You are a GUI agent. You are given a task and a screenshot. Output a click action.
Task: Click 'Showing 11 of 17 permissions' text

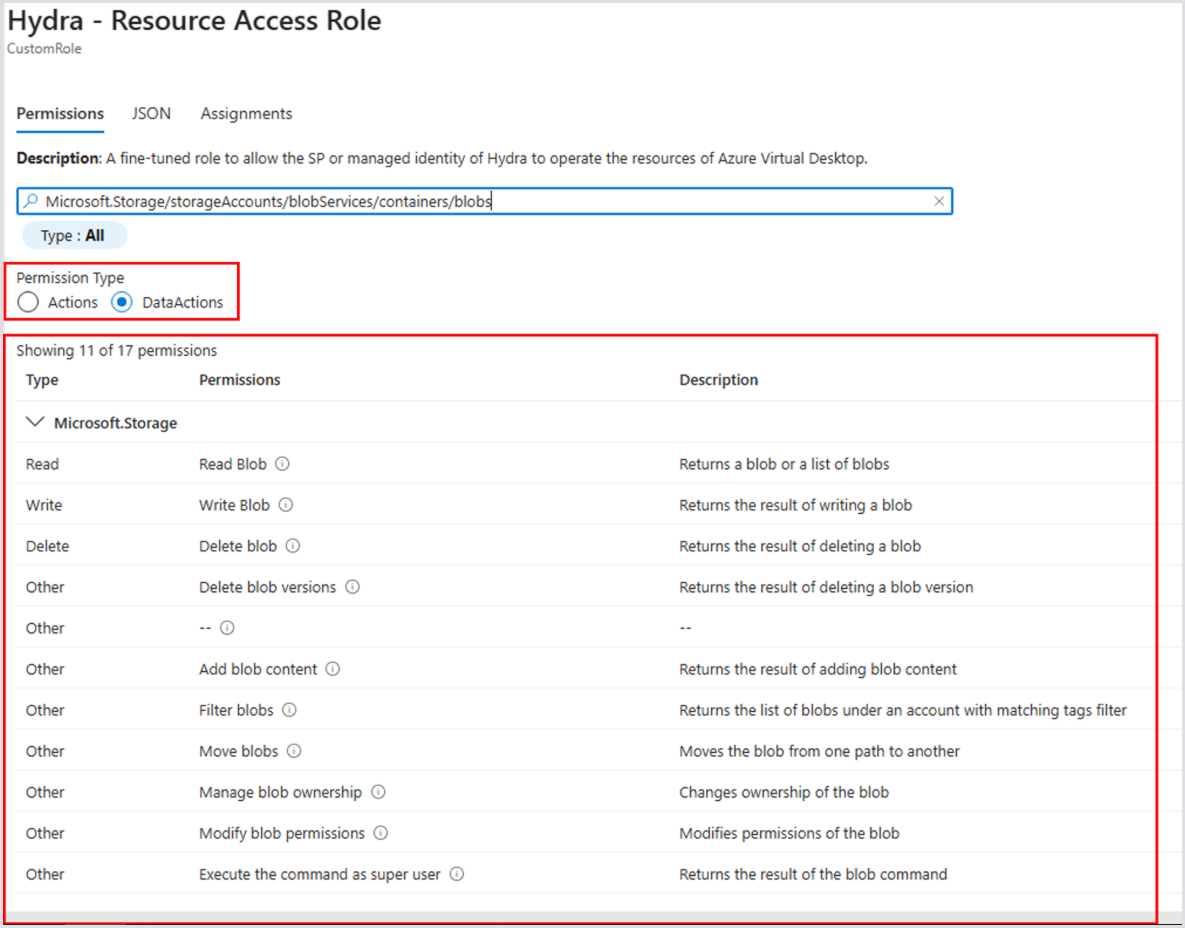point(116,351)
